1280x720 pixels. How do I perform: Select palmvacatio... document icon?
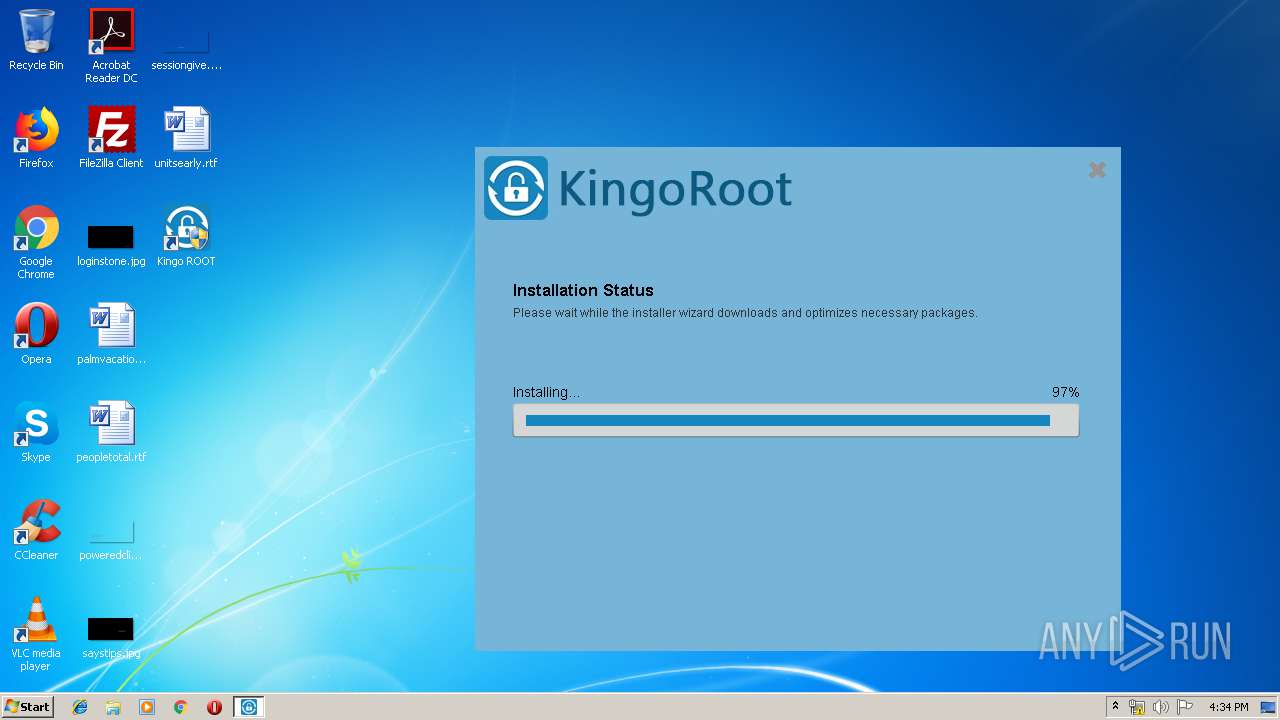[111, 334]
